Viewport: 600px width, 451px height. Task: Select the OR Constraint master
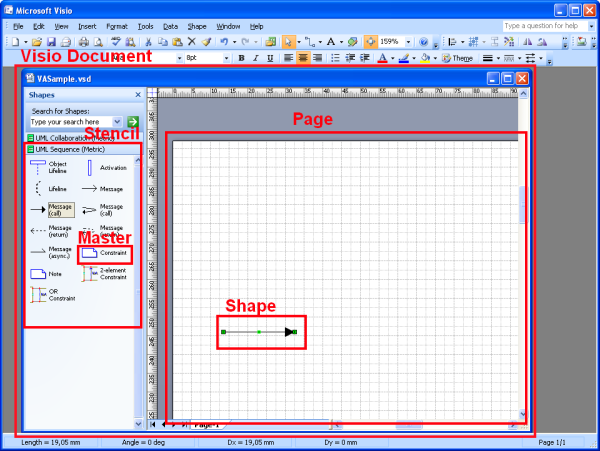53,295
